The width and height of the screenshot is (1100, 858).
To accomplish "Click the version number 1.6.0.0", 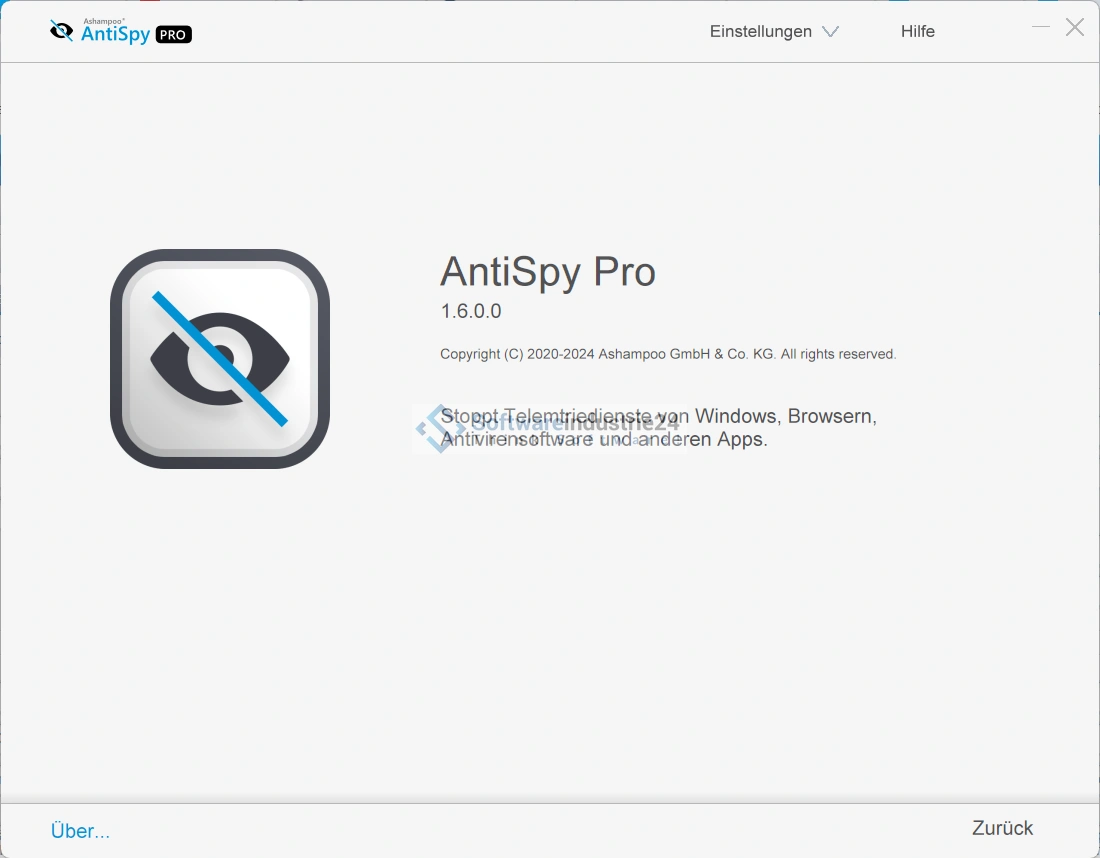I will click(471, 311).
